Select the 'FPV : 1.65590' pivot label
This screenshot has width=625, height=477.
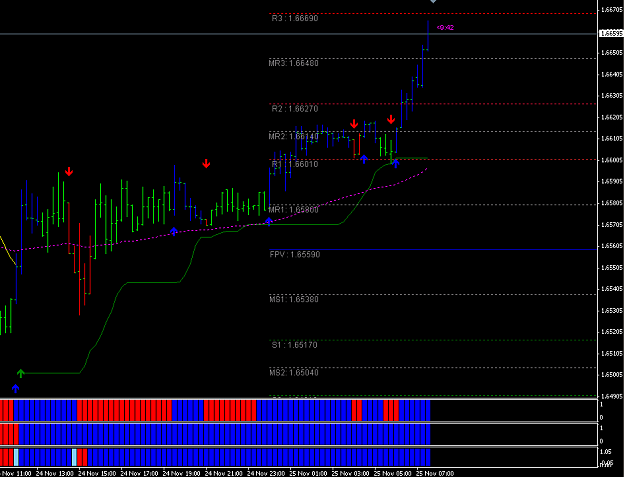(x=295, y=255)
